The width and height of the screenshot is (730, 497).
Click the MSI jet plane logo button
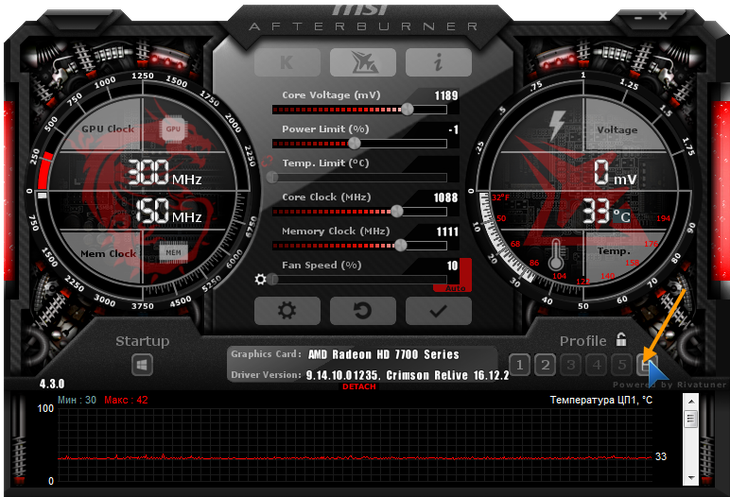(363, 62)
